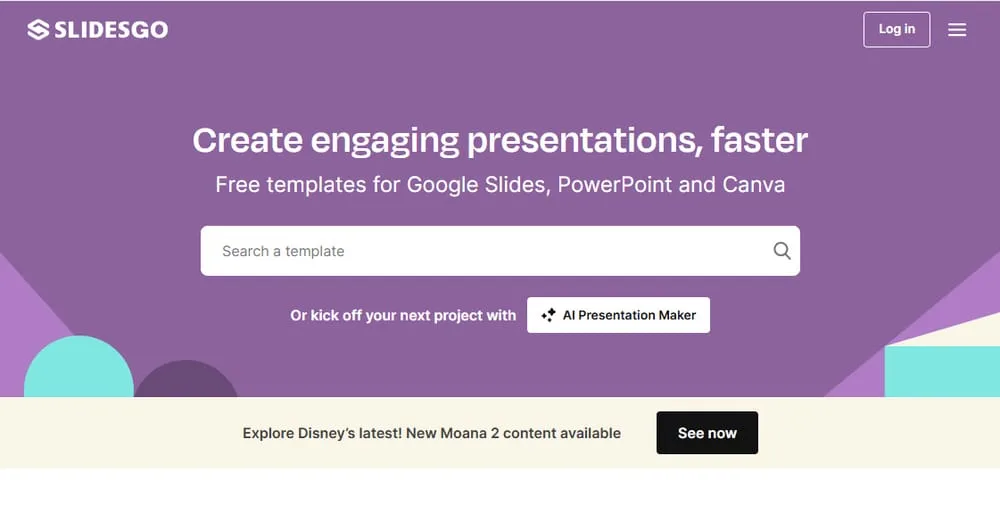Click the empty white area below the banner
The width and height of the screenshot is (1000, 515).
[500, 491]
